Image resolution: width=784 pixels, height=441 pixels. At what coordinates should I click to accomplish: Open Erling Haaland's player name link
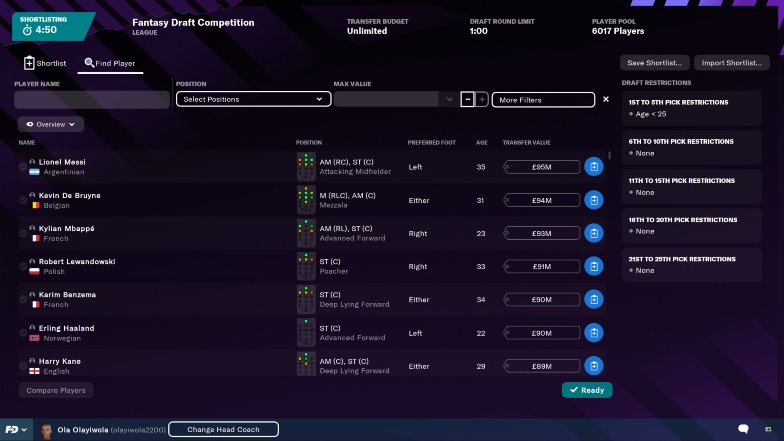tap(66, 328)
